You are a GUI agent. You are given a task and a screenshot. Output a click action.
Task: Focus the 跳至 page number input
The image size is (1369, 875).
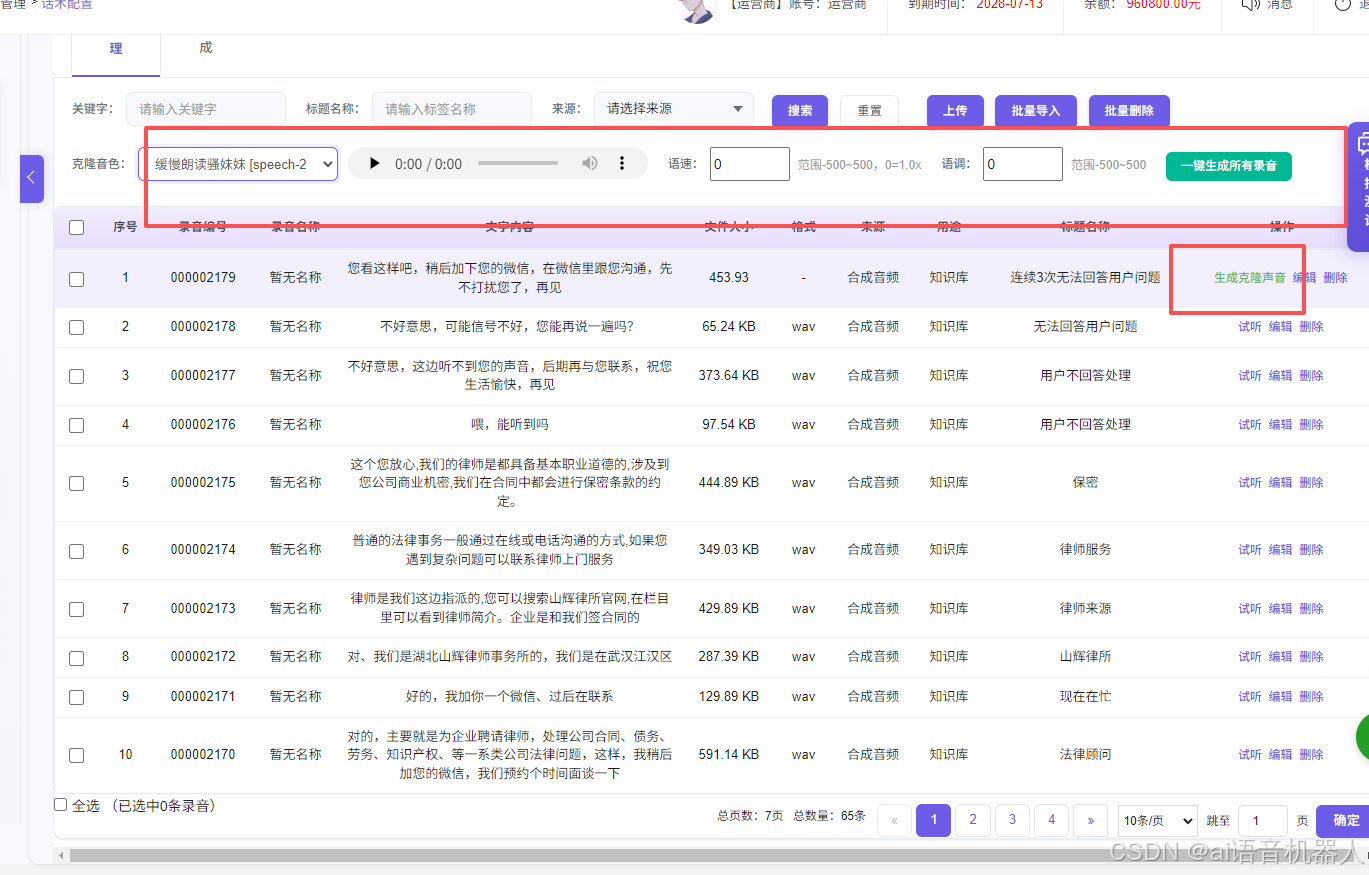pyautogui.click(x=1263, y=820)
